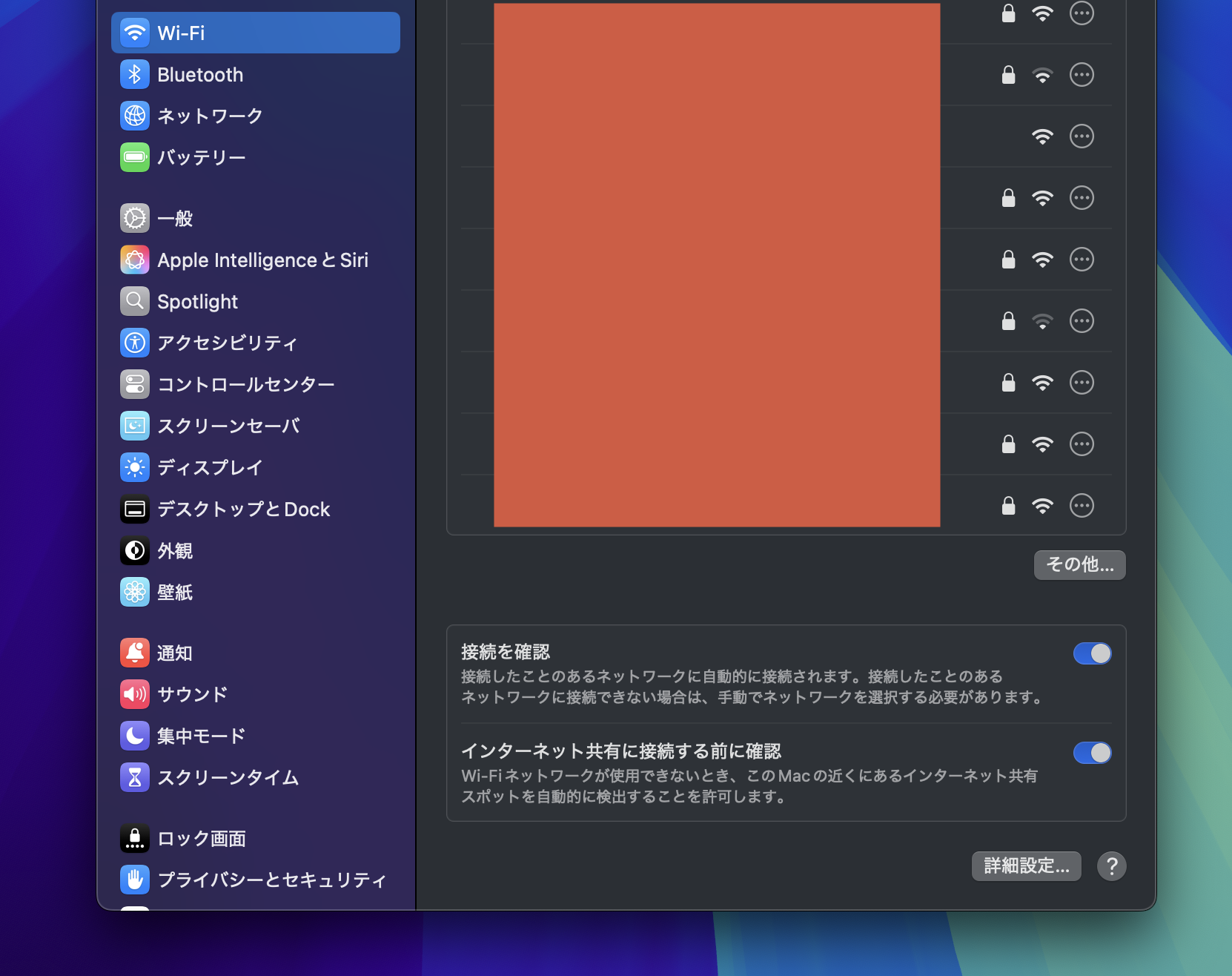Screen dimensions: 1232x976
Task: Click the 壁紙 flower icon
Action: (134, 592)
